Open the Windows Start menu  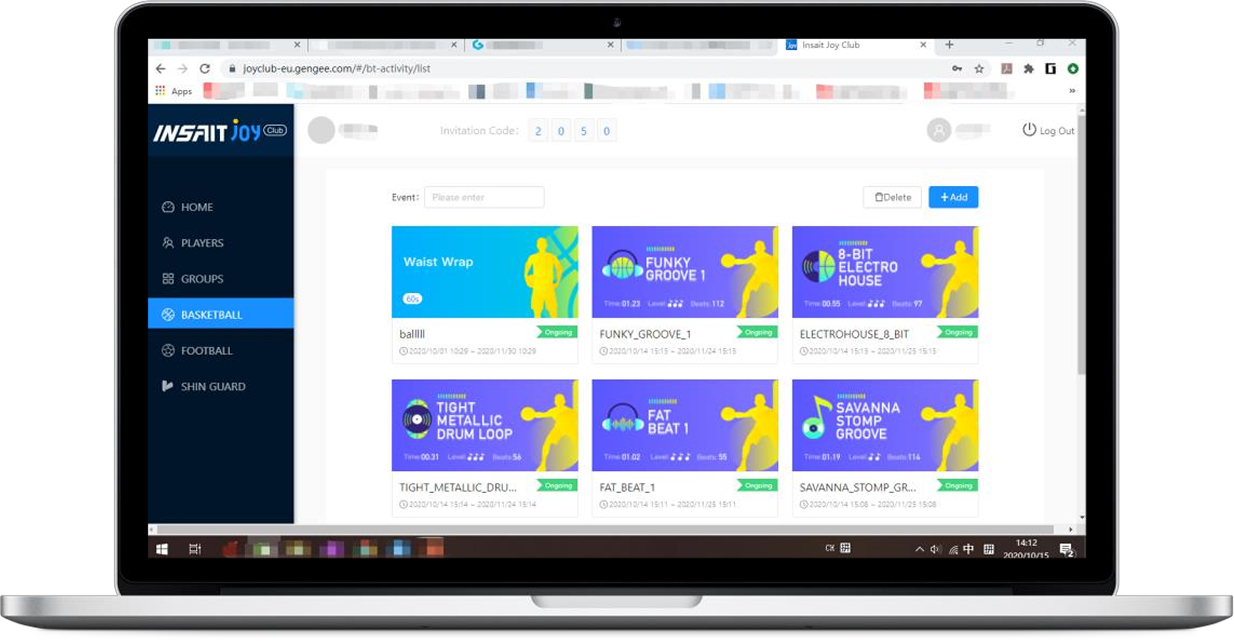click(162, 549)
